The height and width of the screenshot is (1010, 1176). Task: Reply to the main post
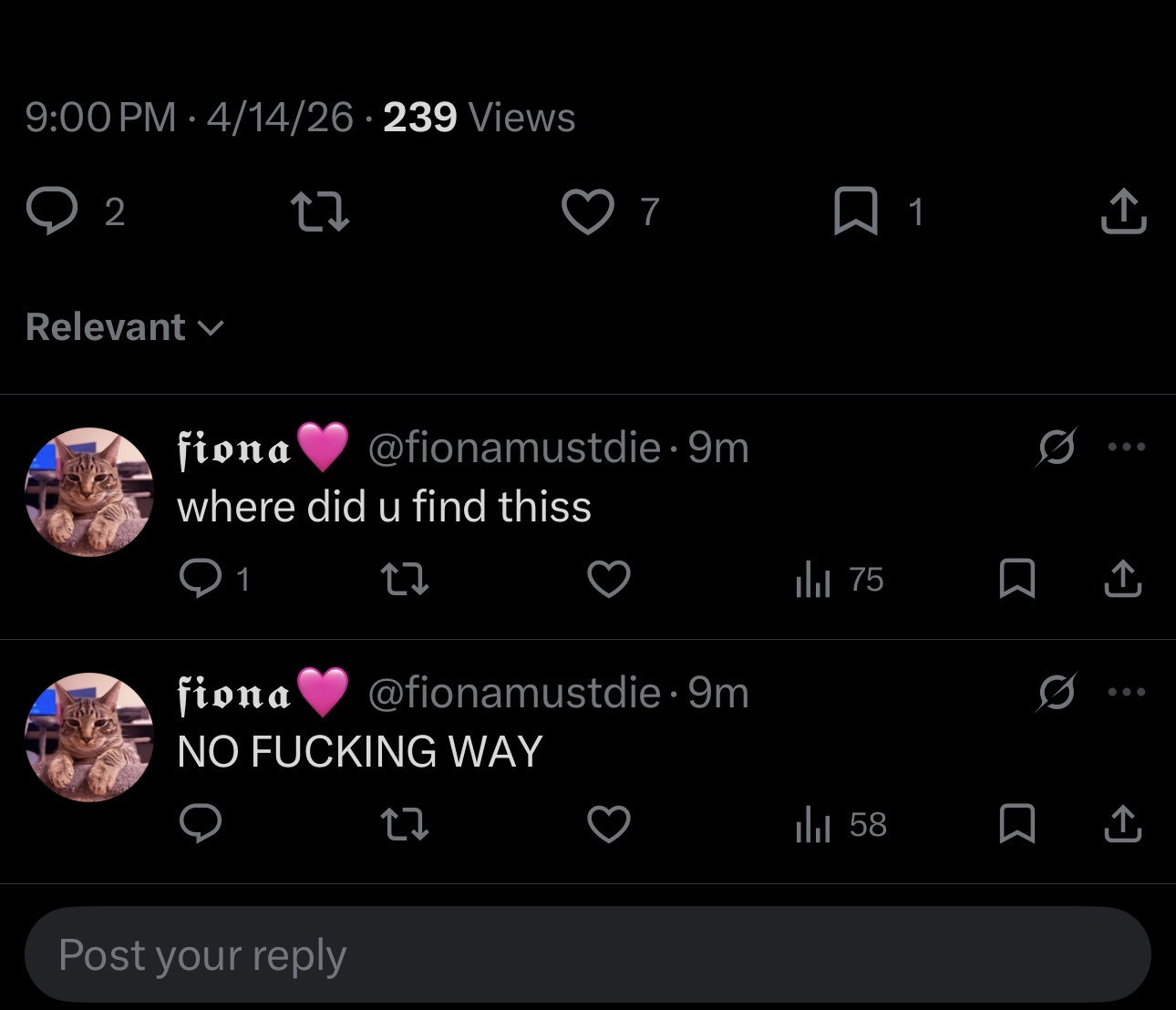[x=52, y=211]
